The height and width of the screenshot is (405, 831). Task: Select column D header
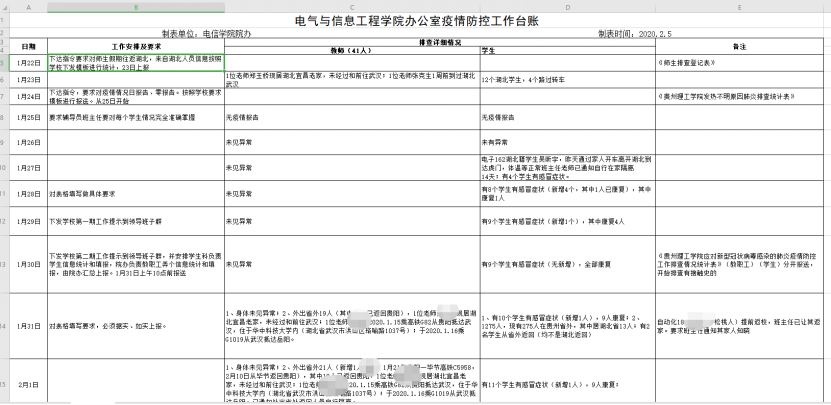566,6
